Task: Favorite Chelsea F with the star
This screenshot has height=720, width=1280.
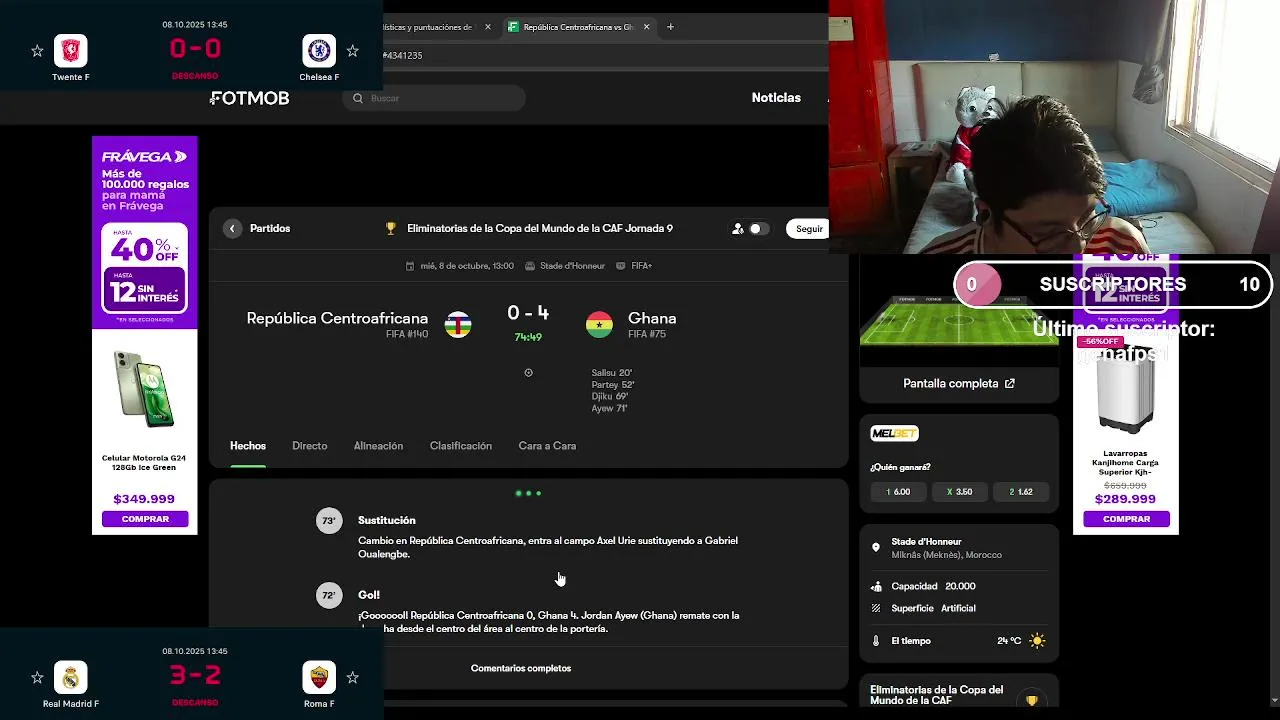Action: click(352, 50)
